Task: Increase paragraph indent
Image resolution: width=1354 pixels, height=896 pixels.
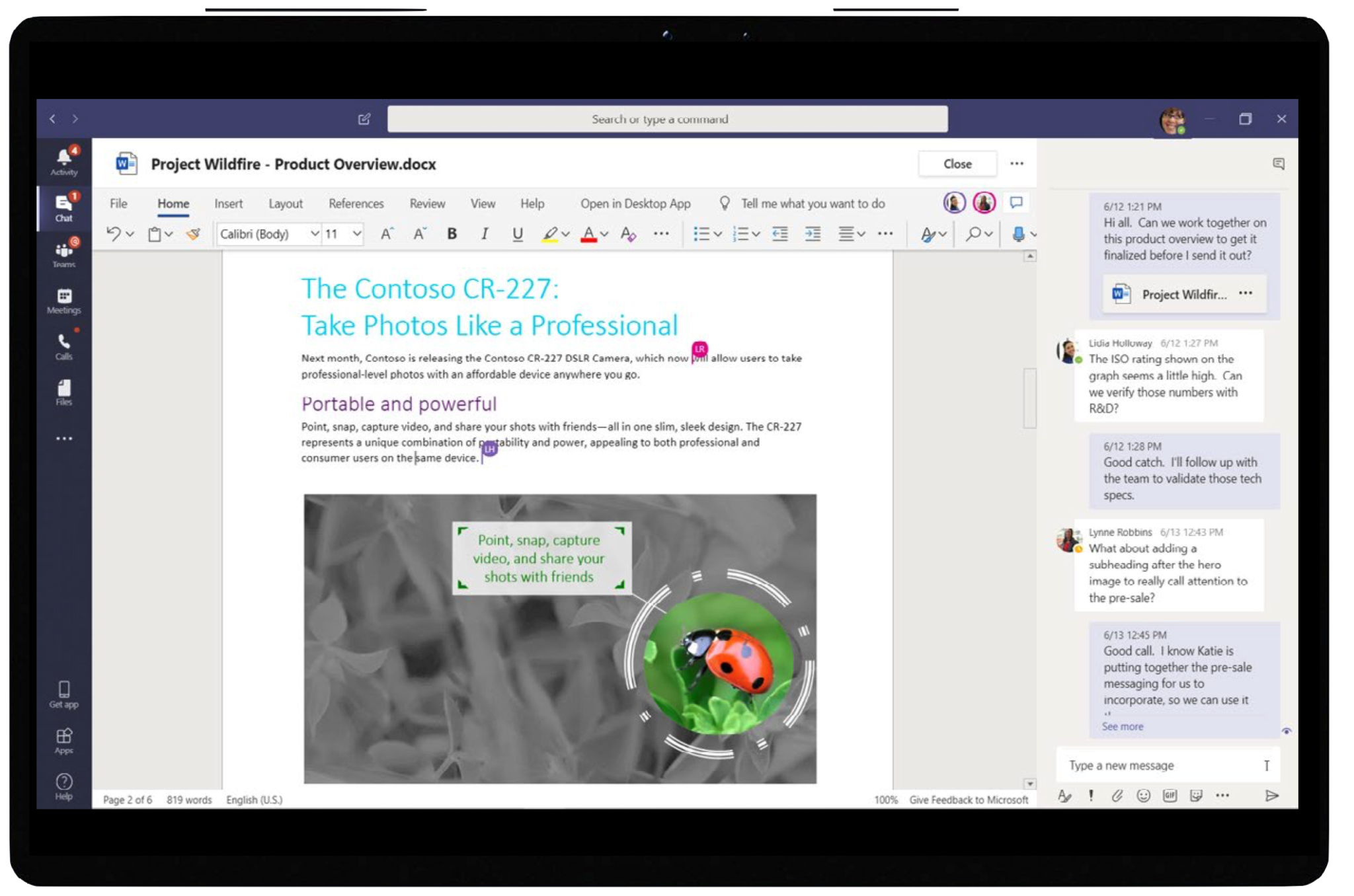Action: [813, 234]
